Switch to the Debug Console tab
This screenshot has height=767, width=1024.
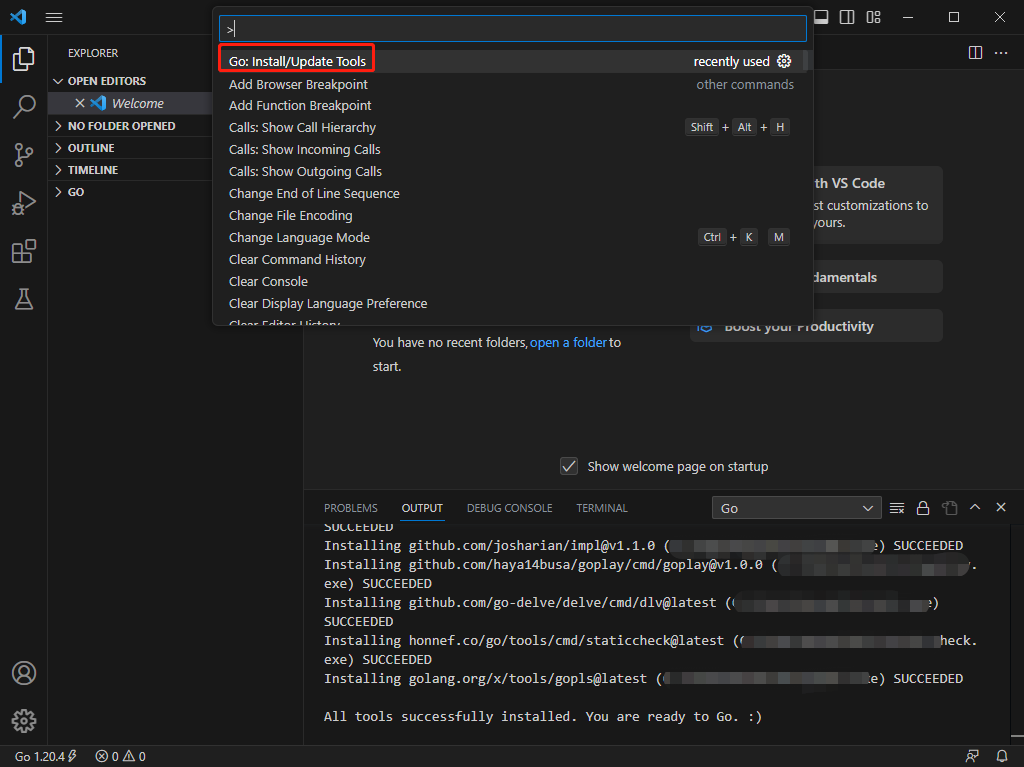pyautogui.click(x=509, y=508)
